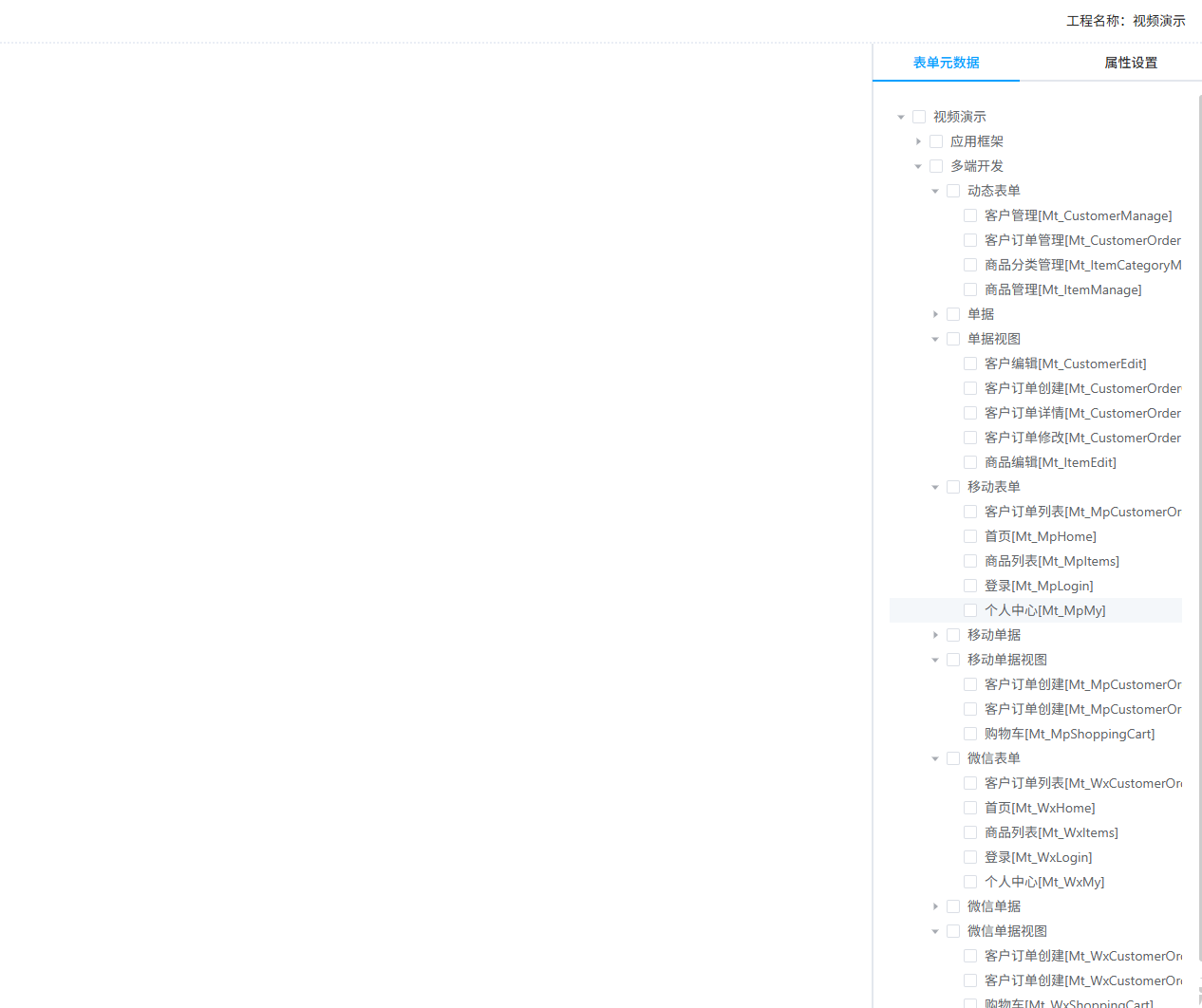Expand the 微信单据 node arrow
Viewport: 1202px width, 1008px height.
(935, 906)
